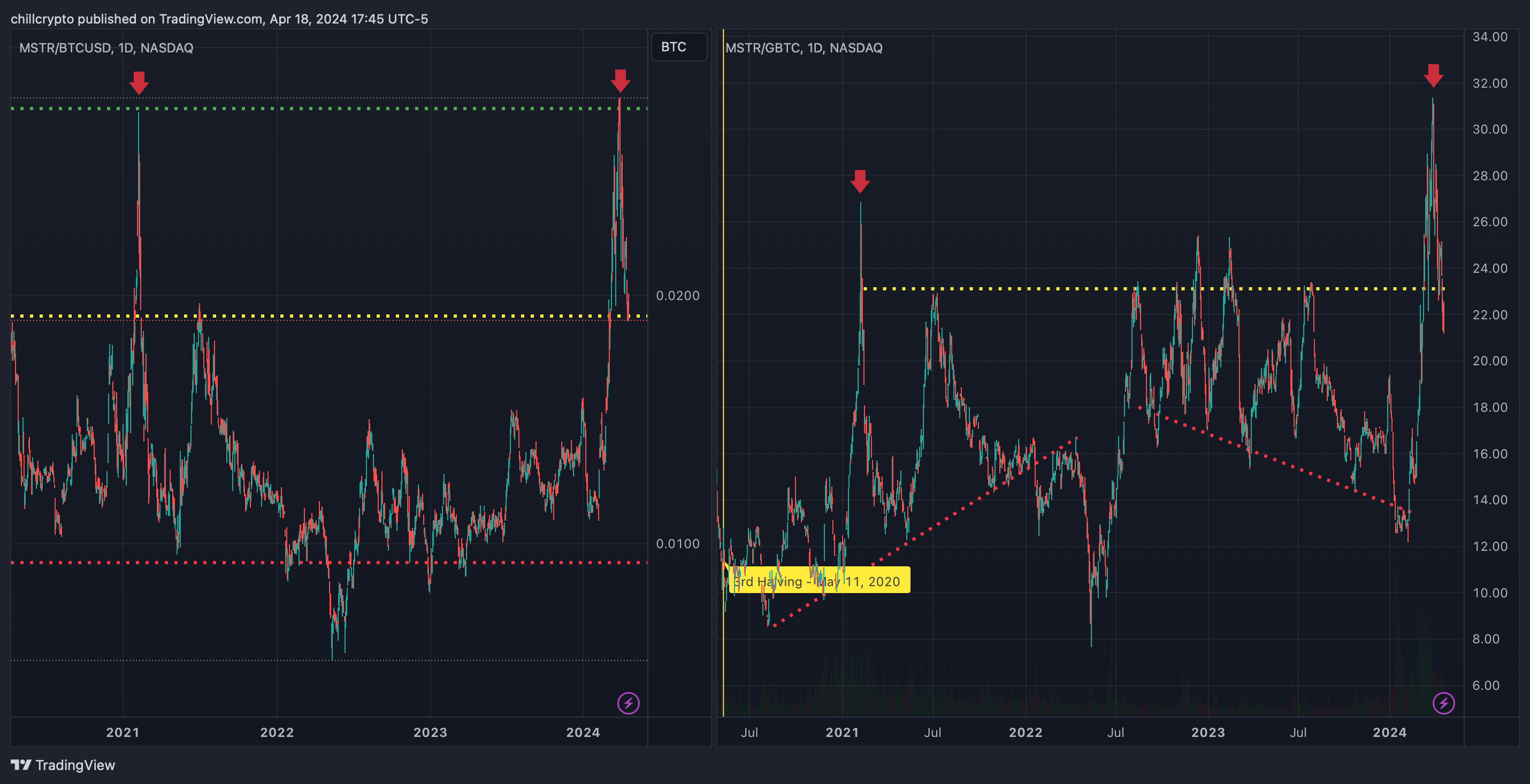This screenshot has width=1530, height=784.
Task: Click the red dotted horizontal line on left chart
Action: 329,563
